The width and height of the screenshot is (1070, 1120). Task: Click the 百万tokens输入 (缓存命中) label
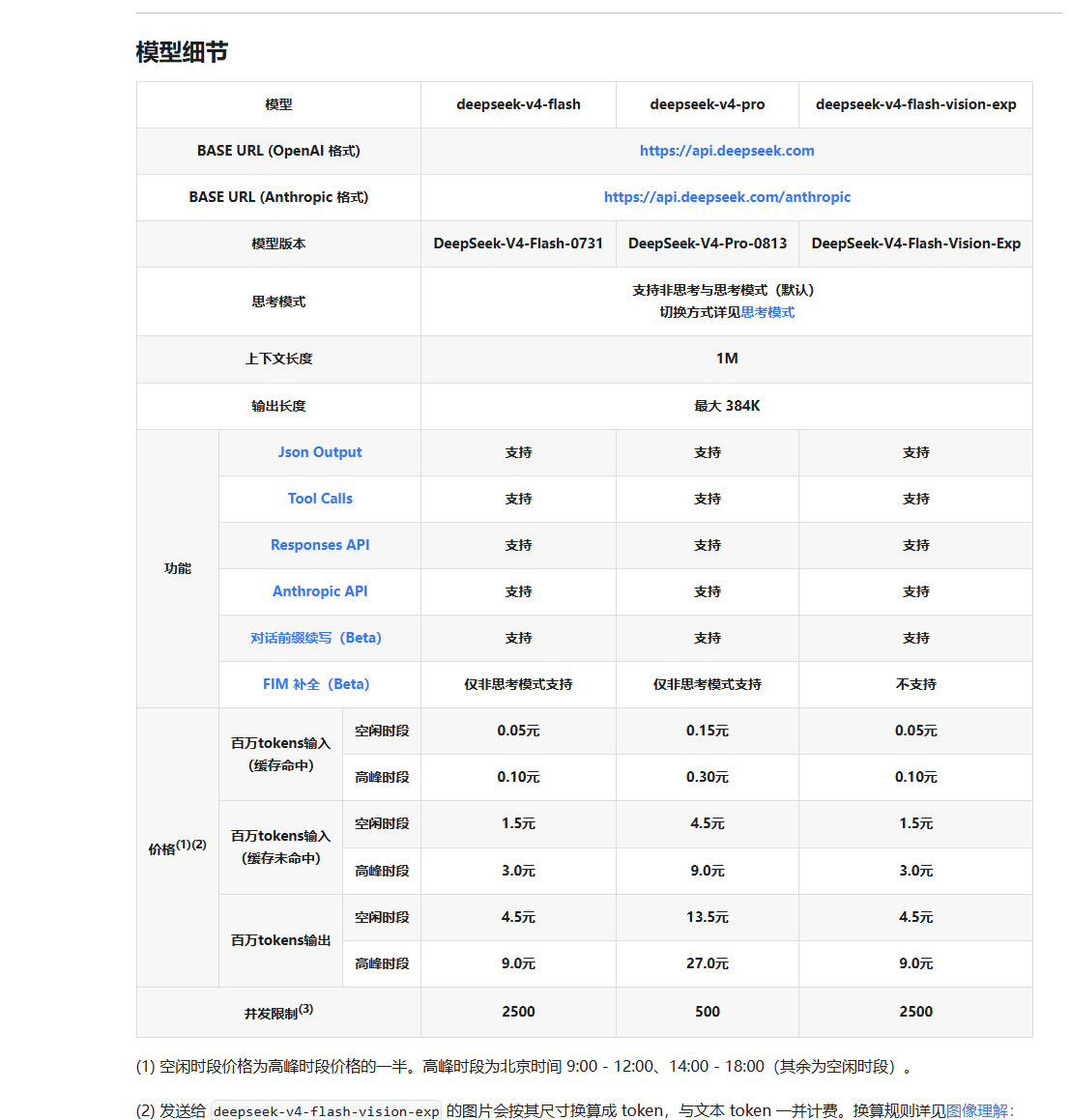[x=280, y=755]
